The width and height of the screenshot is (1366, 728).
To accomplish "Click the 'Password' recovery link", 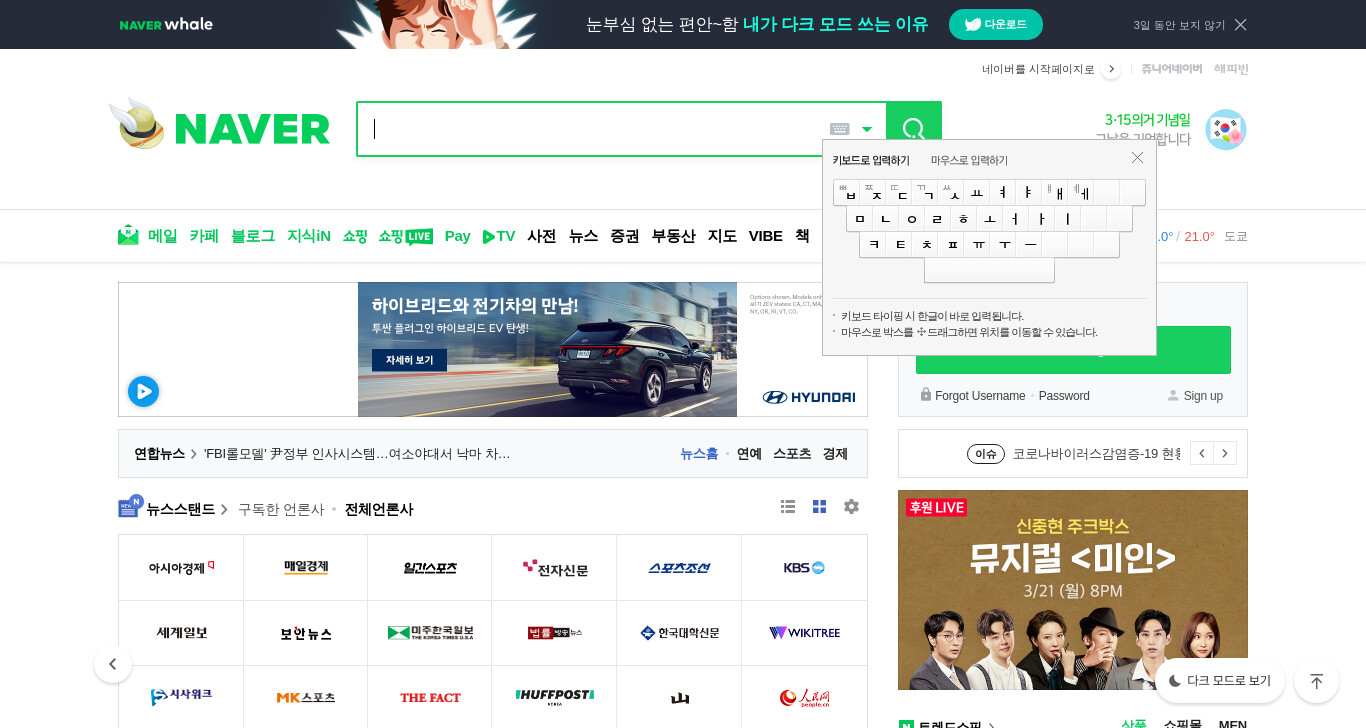I will [1064, 396].
